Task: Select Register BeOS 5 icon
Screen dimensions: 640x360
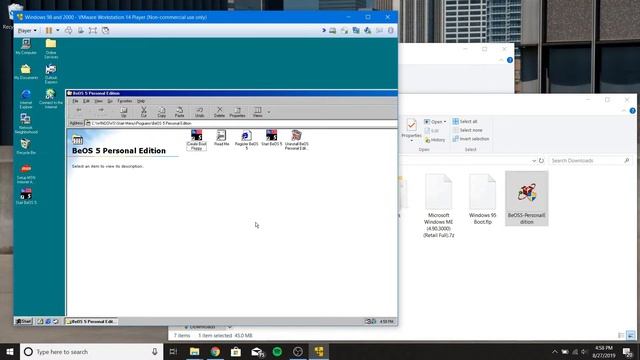Action: coord(247,140)
